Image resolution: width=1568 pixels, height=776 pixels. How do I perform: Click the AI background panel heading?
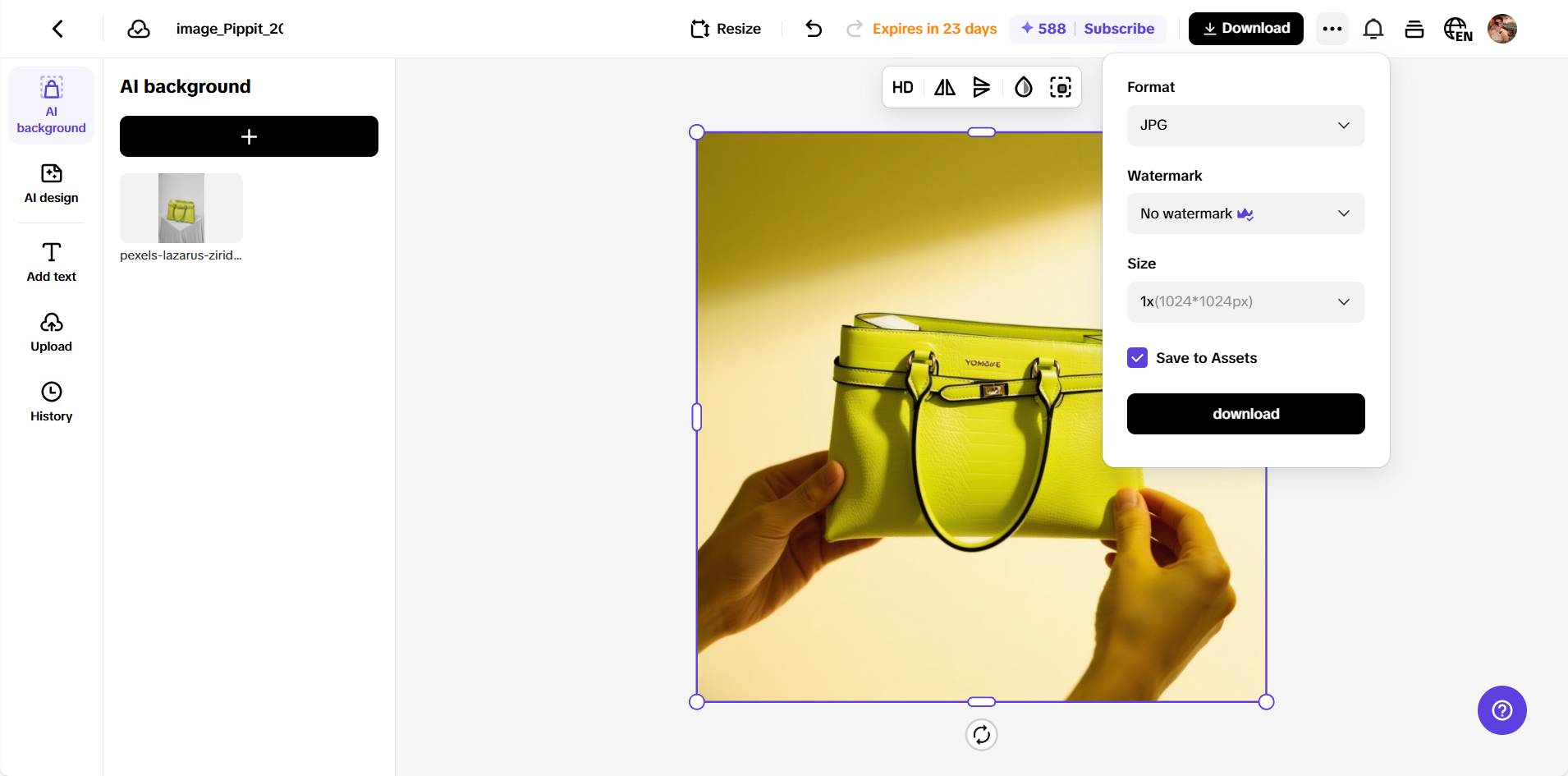point(186,86)
